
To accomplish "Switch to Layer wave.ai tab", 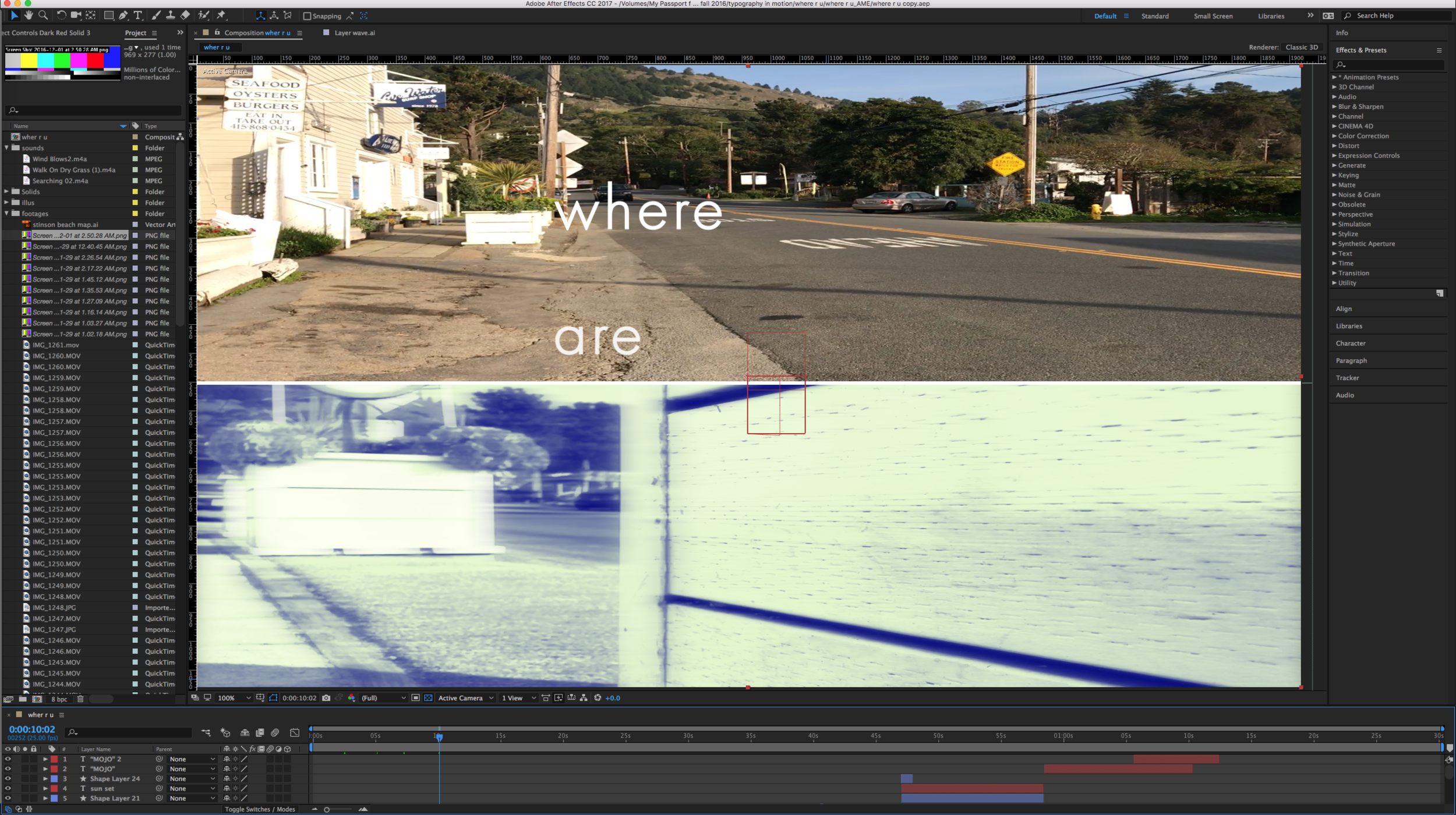I will point(354,33).
